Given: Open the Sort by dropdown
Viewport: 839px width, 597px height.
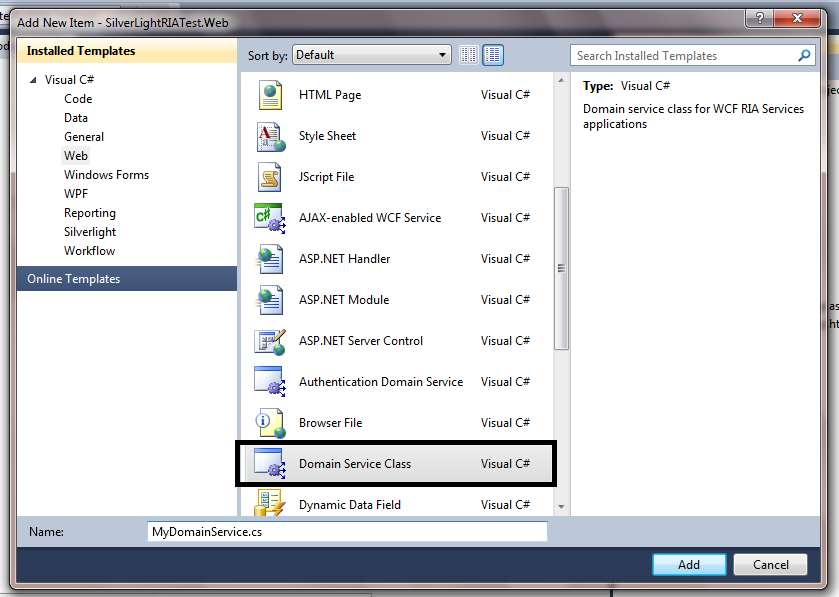Looking at the screenshot, I should point(371,55).
